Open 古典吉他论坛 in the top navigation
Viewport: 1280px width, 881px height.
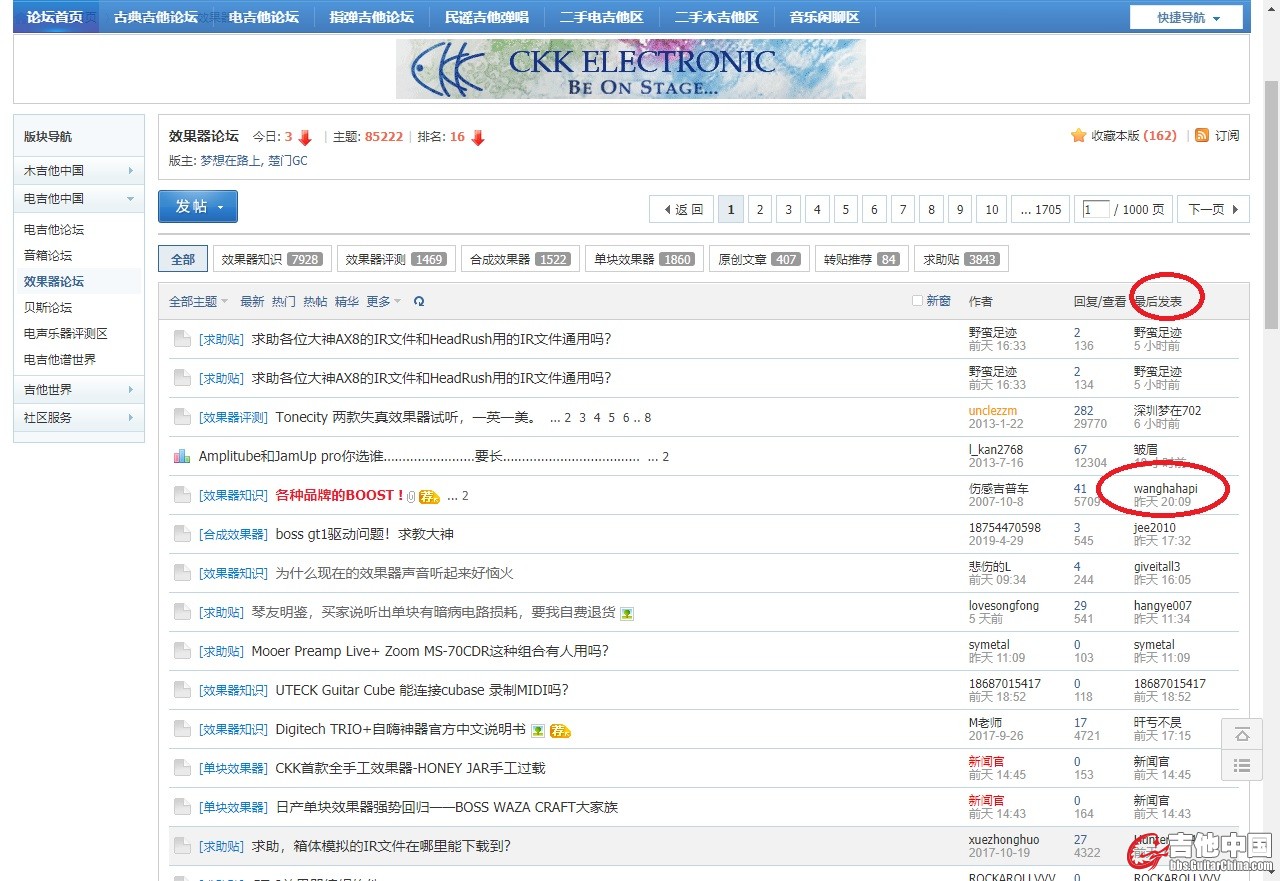[x=156, y=17]
